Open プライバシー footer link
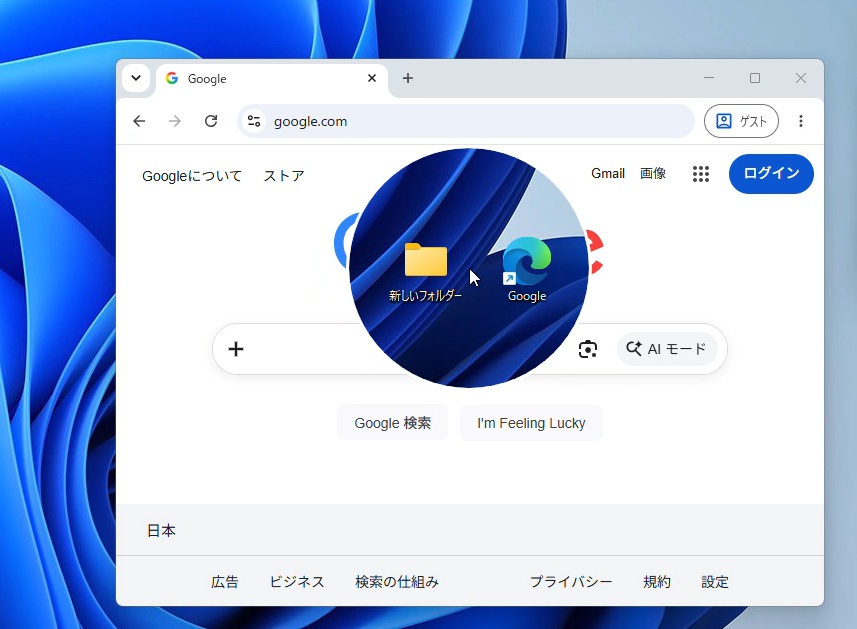The width and height of the screenshot is (857, 629). pos(571,582)
